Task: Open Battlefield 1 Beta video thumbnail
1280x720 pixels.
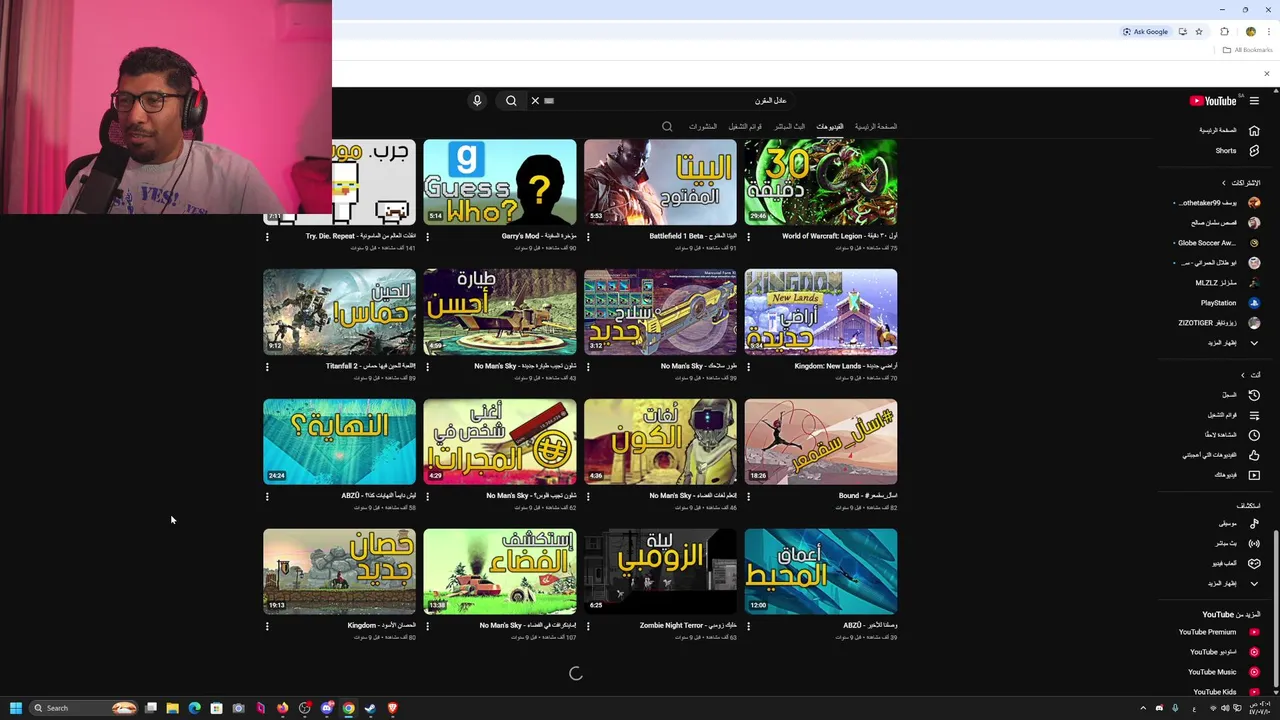Action: click(660, 182)
